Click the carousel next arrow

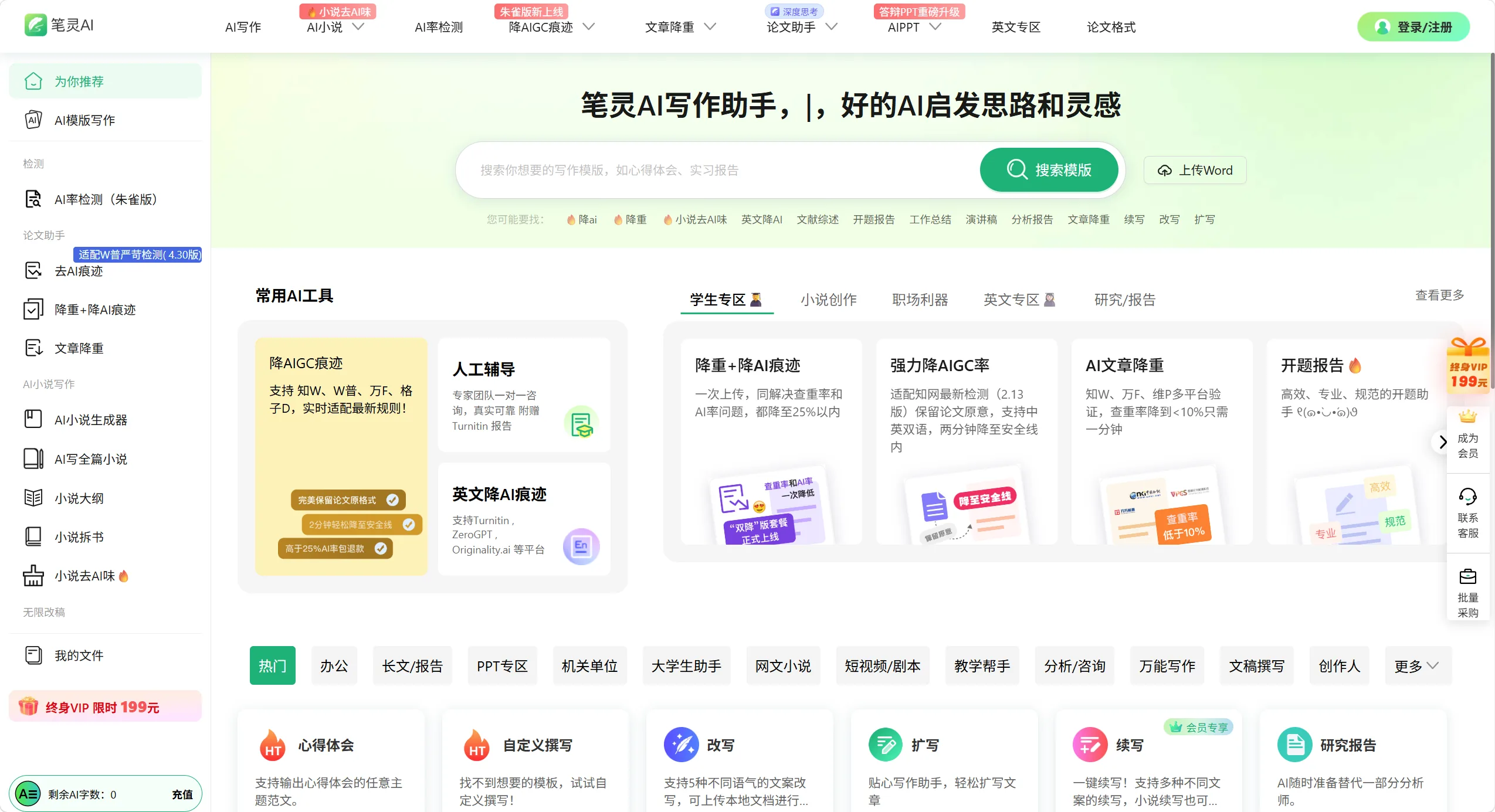(1442, 441)
